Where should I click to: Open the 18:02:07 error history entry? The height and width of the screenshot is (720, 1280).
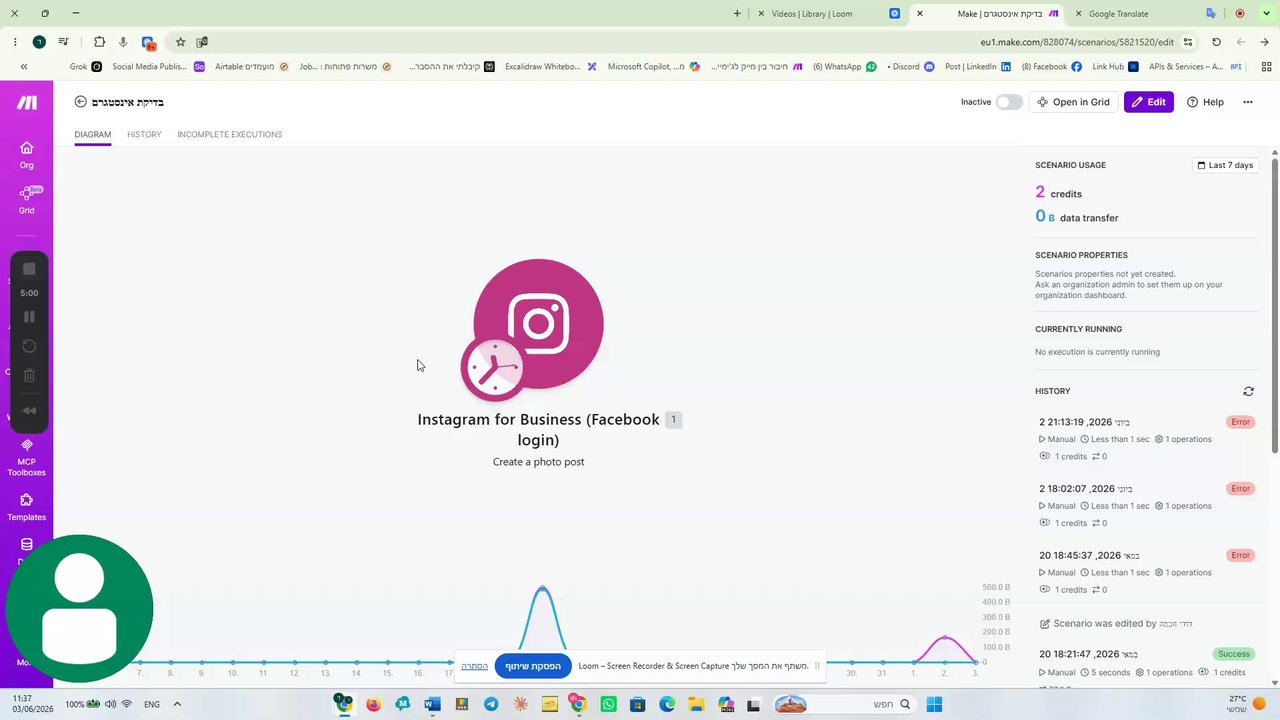1146,506
